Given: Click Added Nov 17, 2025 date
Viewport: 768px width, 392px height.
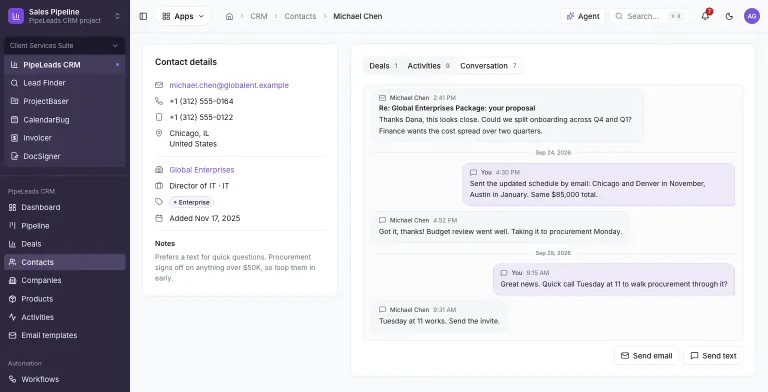Looking at the screenshot, I should (x=205, y=219).
